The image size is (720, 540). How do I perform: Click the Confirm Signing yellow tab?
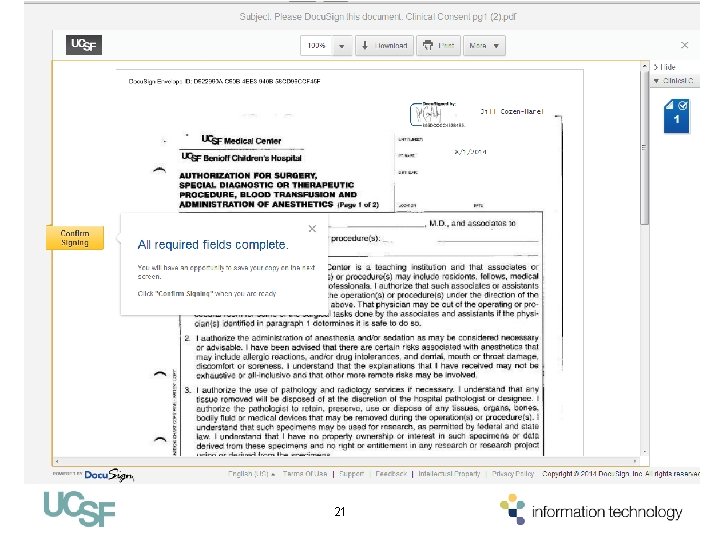point(75,238)
